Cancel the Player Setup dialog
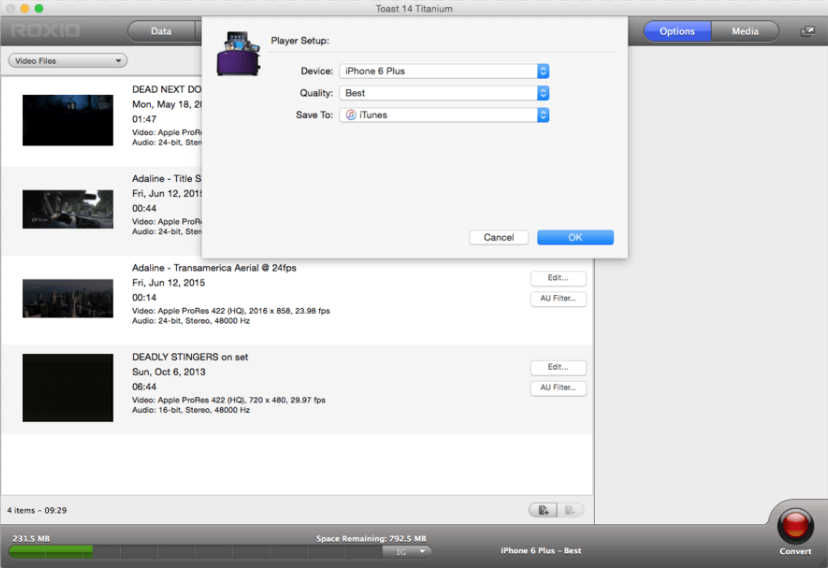828x568 pixels. pos(498,237)
